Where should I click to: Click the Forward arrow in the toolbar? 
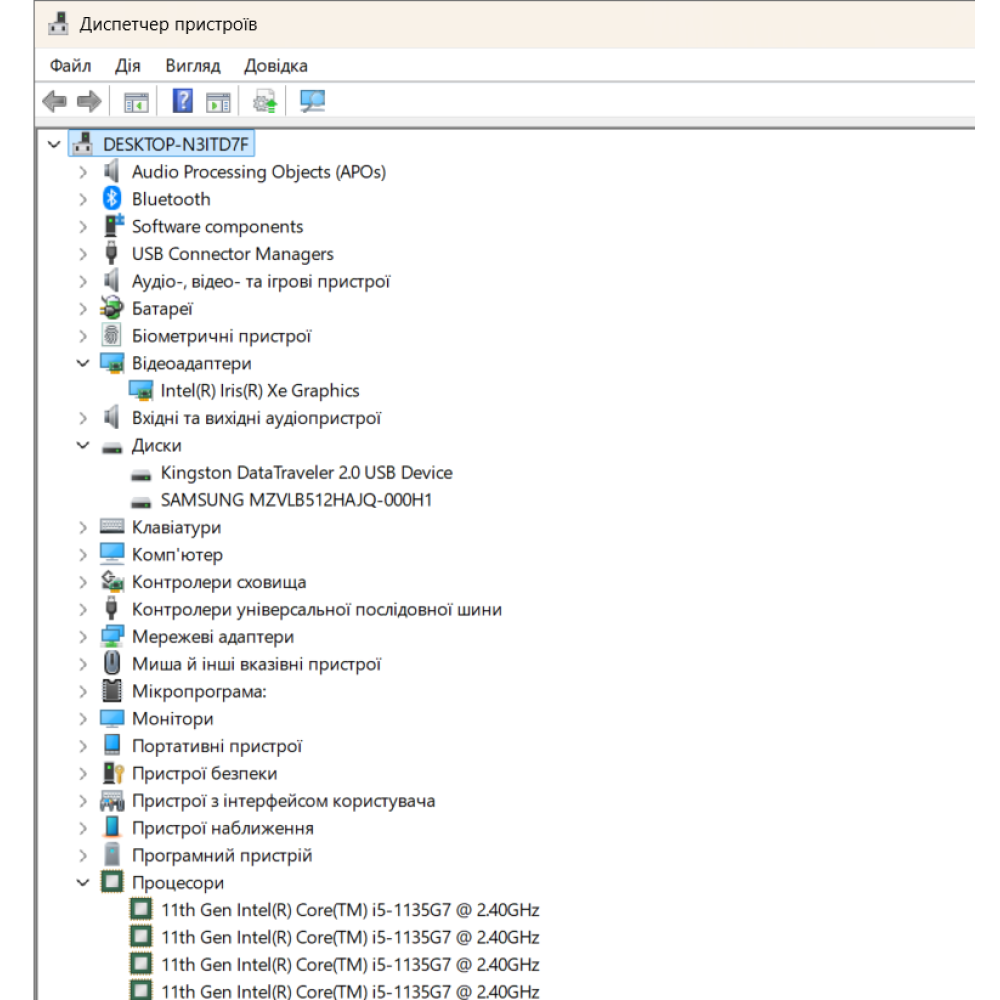89,101
